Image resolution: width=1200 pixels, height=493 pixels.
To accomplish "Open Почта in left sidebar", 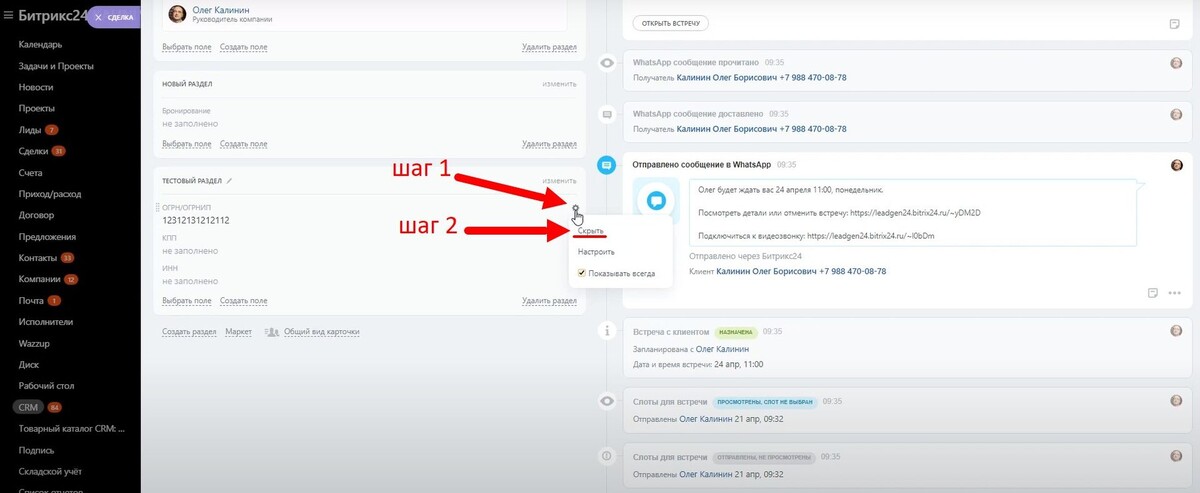I will click(x=31, y=301).
